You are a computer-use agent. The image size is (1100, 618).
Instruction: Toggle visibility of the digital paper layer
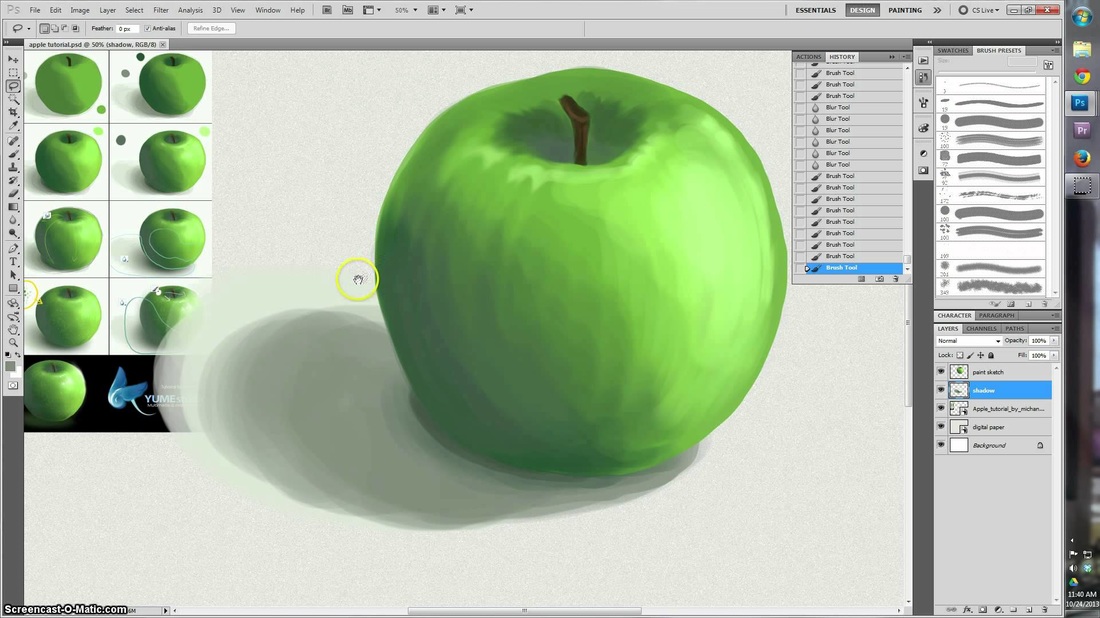pos(940,427)
